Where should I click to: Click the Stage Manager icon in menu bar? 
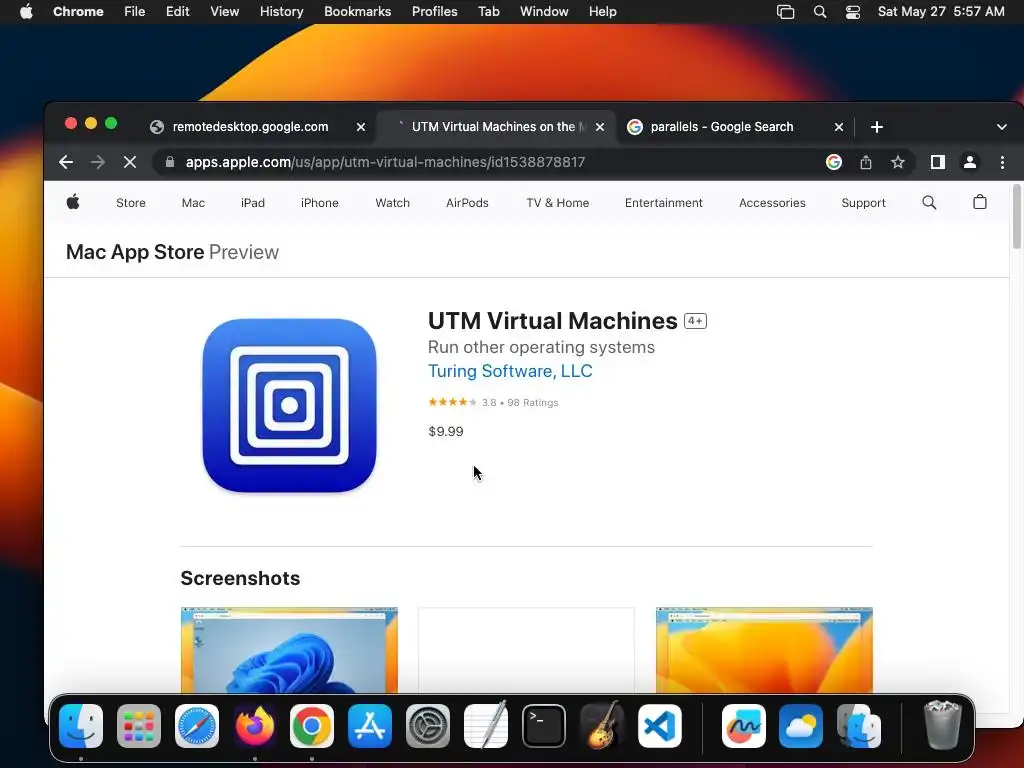(x=786, y=12)
